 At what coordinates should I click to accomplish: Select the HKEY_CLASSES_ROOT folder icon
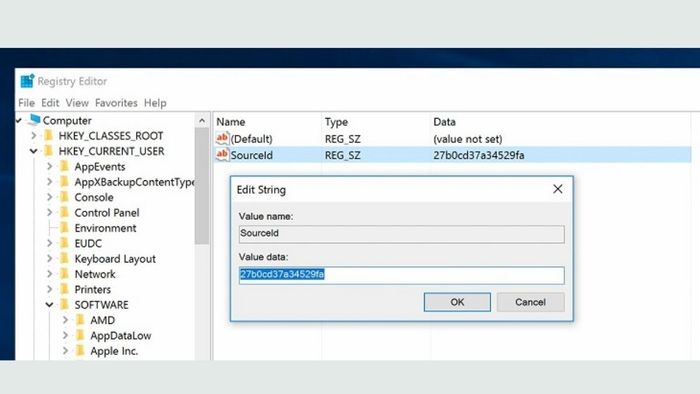pyautogui.click(x=48, y=135)
